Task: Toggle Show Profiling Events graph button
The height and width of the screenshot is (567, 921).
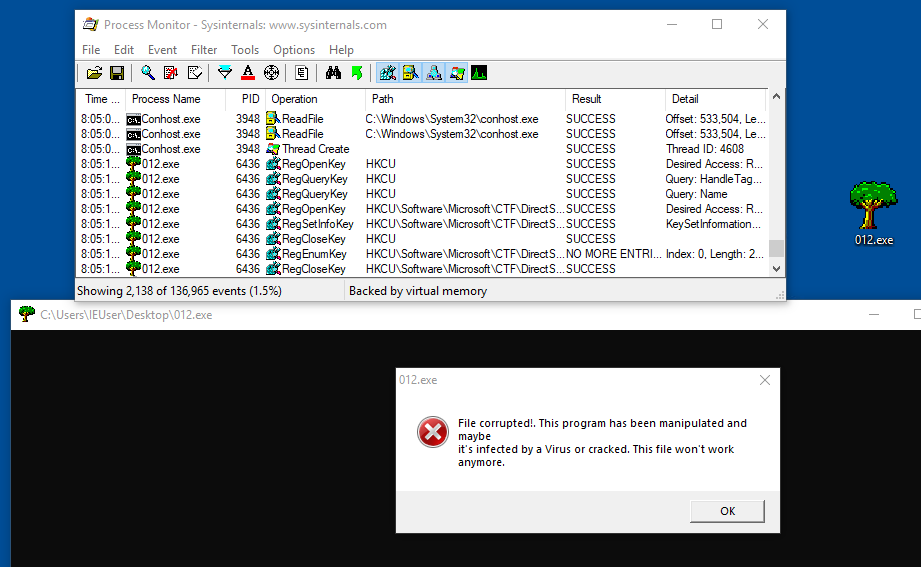Action: click(479, 73)
